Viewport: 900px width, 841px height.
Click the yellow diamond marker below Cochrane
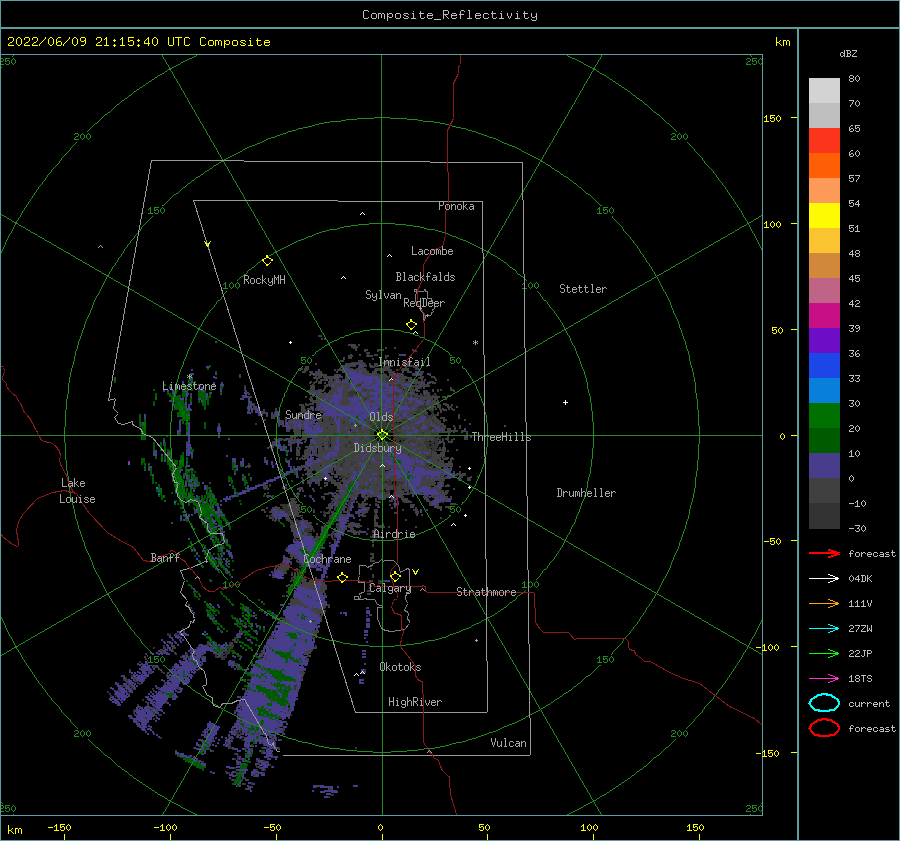tap(343, 577)
